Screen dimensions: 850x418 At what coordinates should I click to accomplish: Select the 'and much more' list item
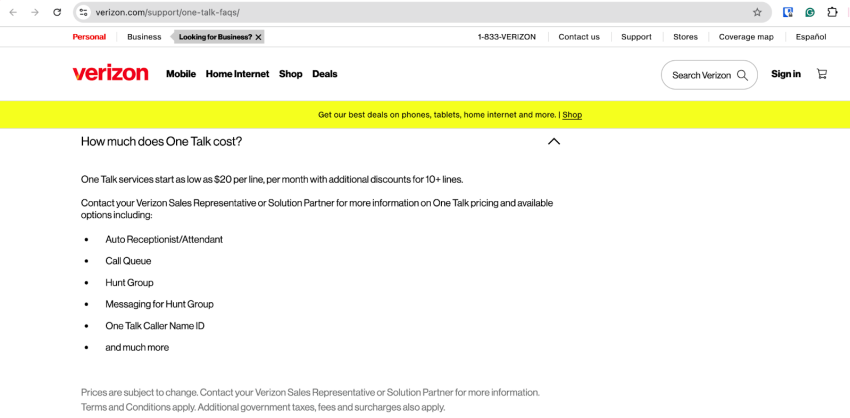[x=137, y=348]
